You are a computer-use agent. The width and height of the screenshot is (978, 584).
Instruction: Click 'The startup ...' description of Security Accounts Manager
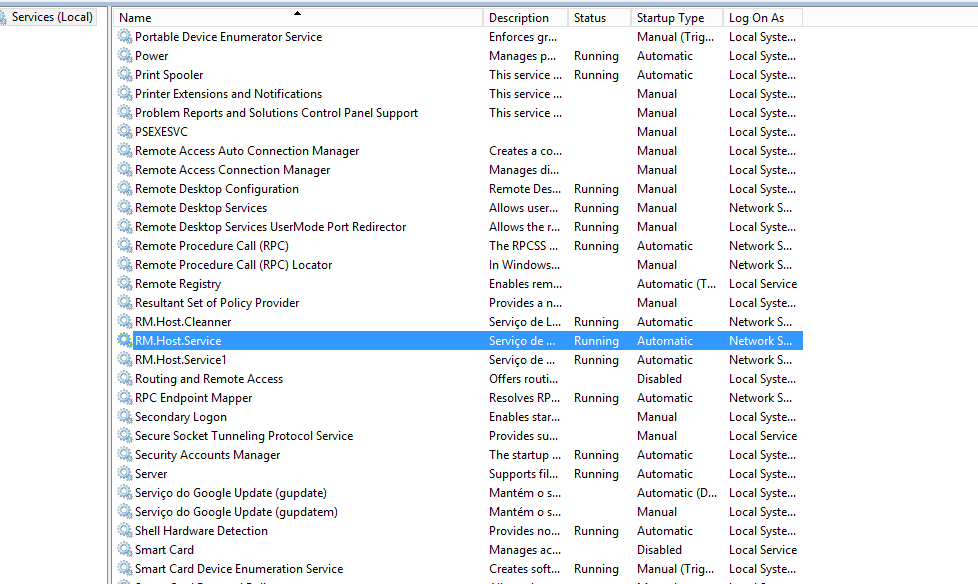(x=525, y=455)
